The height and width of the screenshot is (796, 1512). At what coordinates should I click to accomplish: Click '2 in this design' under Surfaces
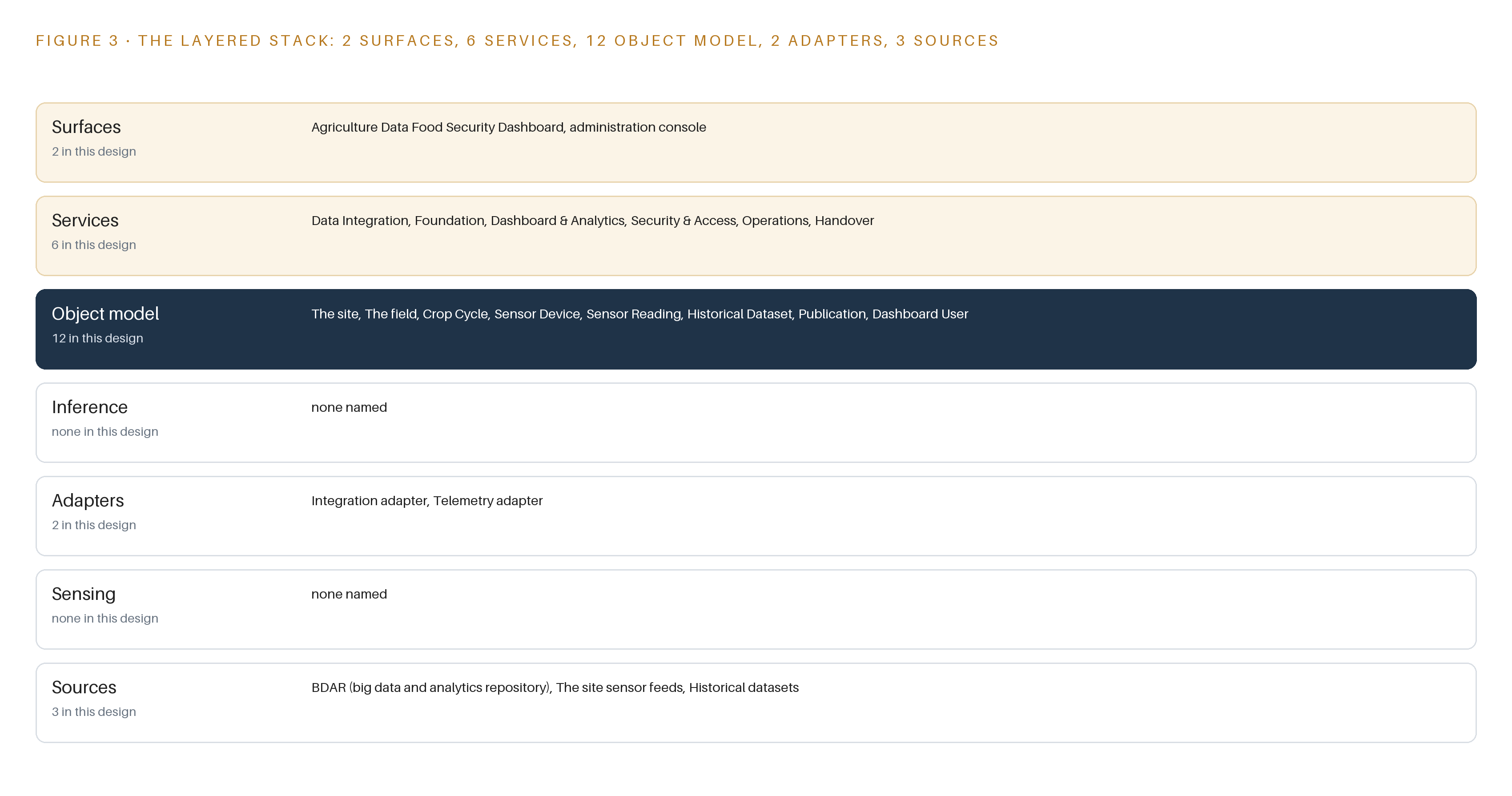point(94,152)
